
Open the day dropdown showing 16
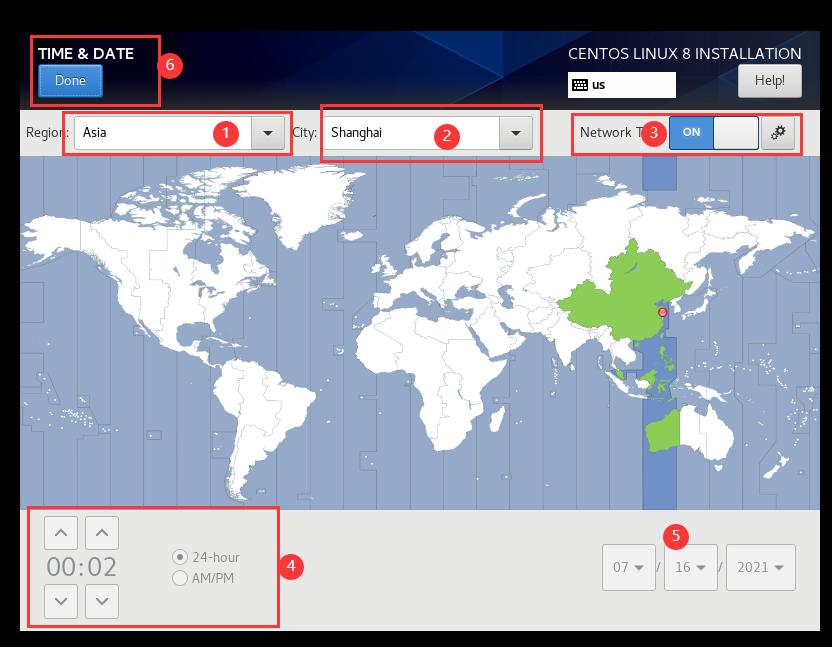point(690,567)
